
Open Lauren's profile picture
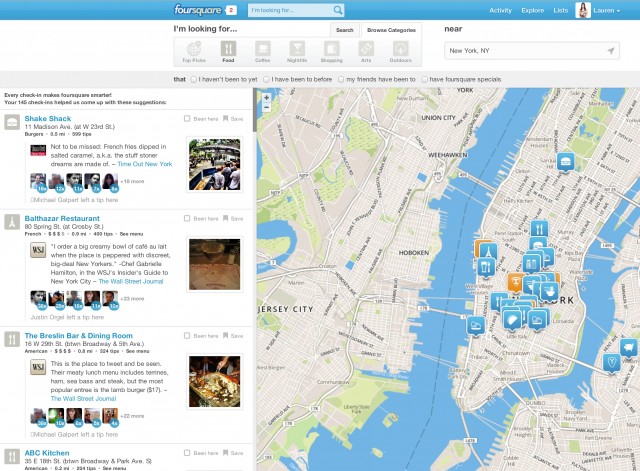coord(583,10)
